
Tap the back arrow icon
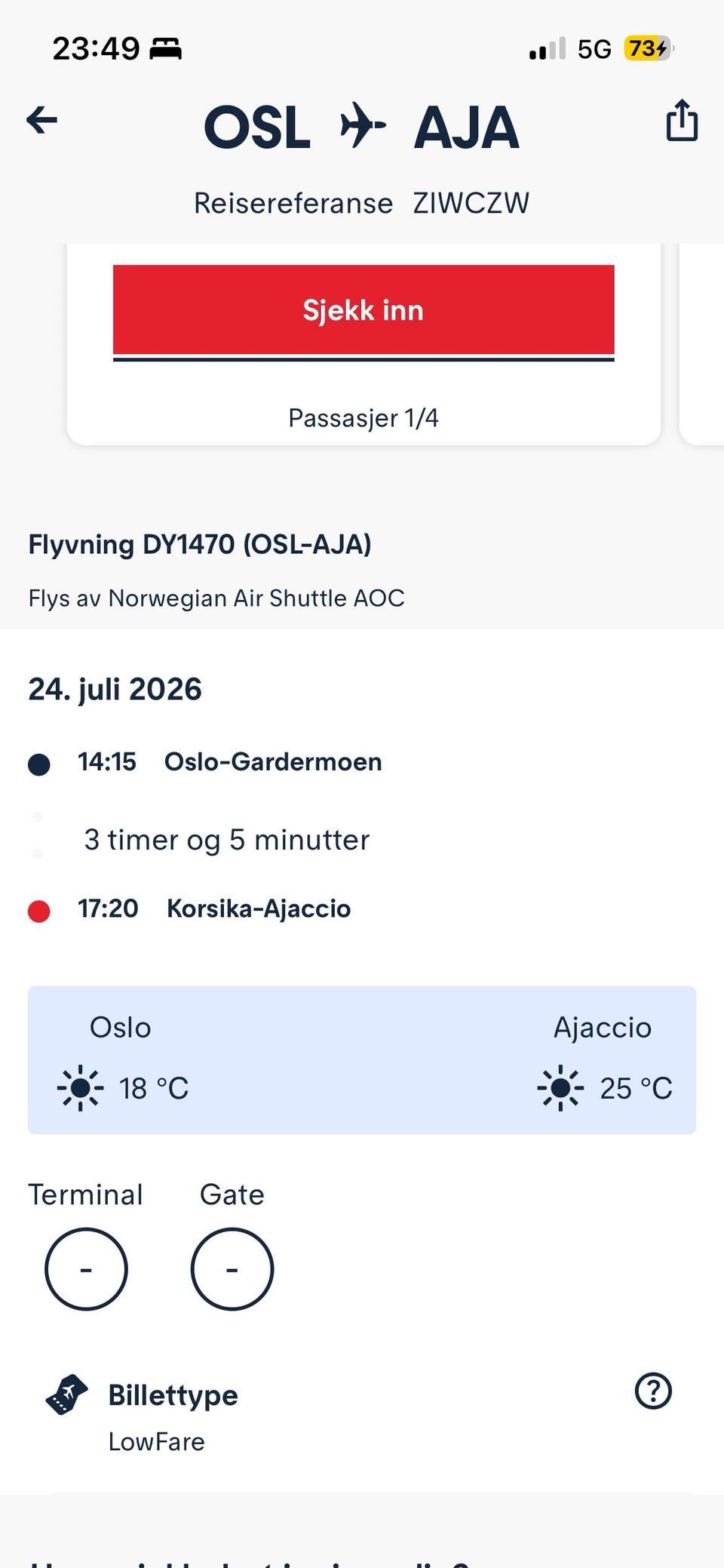[x=42, y=120]
